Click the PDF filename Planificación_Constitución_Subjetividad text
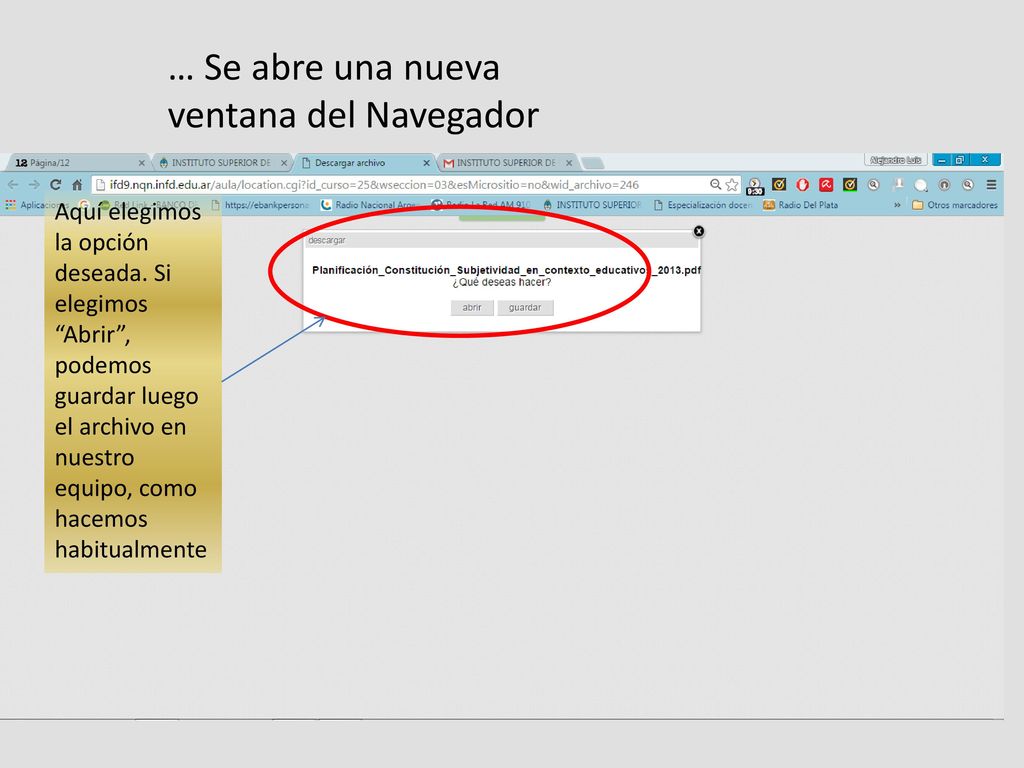Viewport: 1024px width, 768px height. coord(506,270)
